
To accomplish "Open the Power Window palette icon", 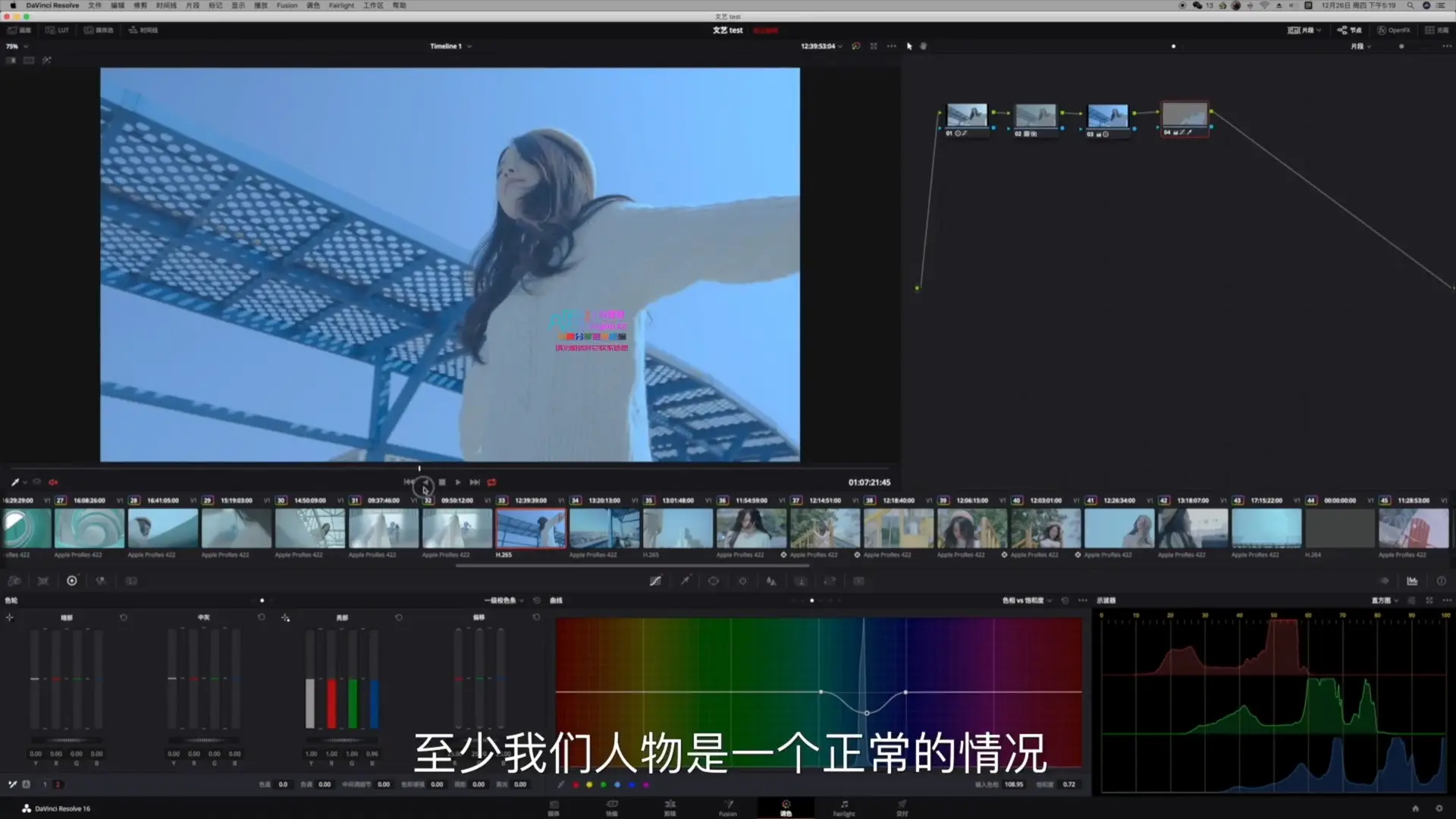I will point(714,581).
